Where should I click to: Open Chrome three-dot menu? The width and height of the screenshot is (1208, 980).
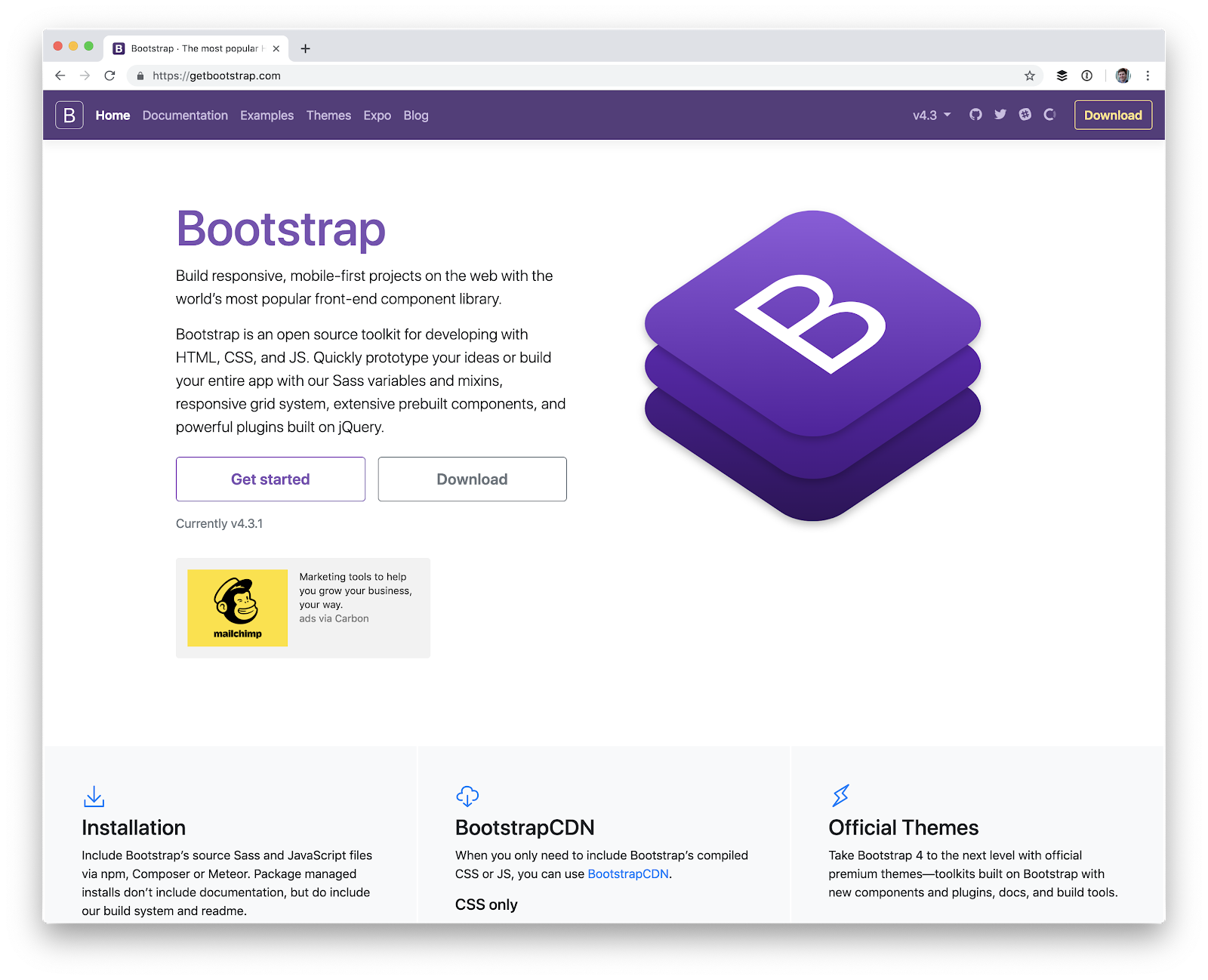point(1148,76)
